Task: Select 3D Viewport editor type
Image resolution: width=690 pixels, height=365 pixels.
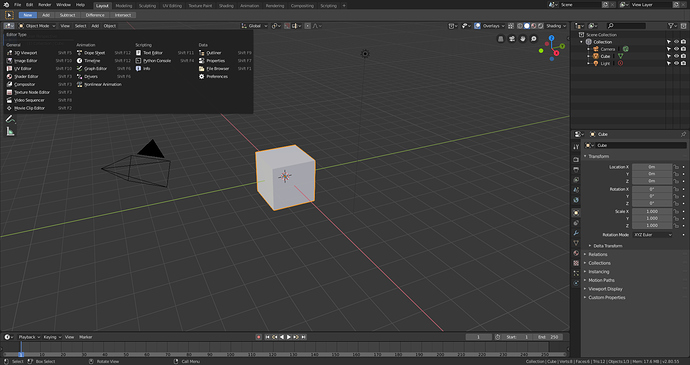Action: [39, 53]
